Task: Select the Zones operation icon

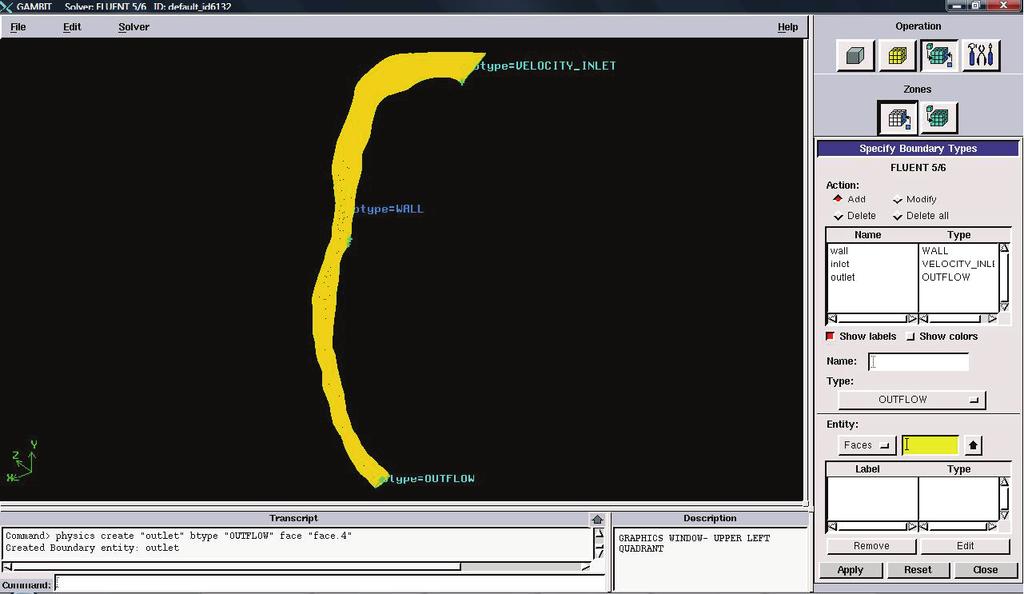Action: (x=939, y=55)
